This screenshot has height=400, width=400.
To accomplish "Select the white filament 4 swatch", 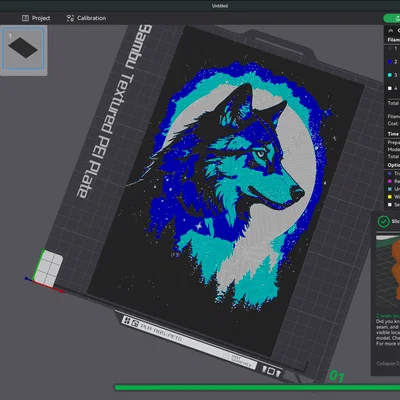I will point(390,89).
